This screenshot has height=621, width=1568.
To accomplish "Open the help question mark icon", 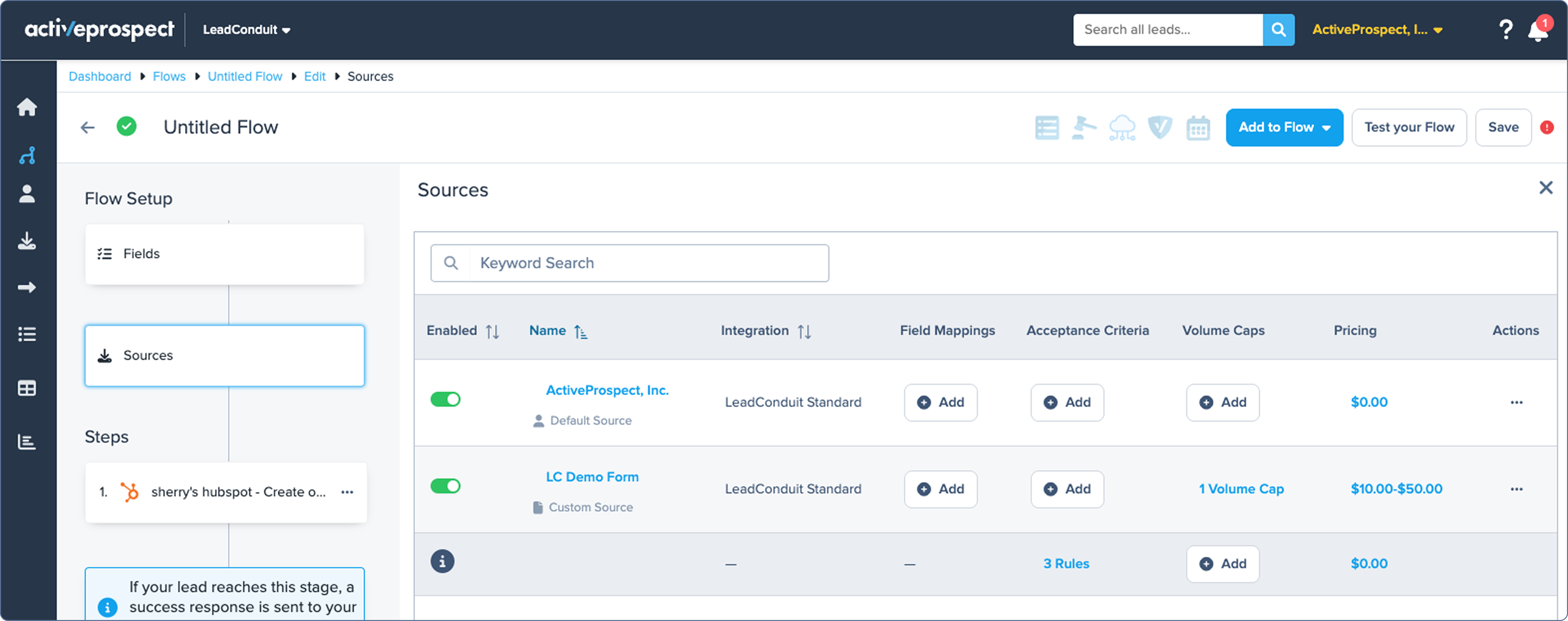I will point(1506,29).
